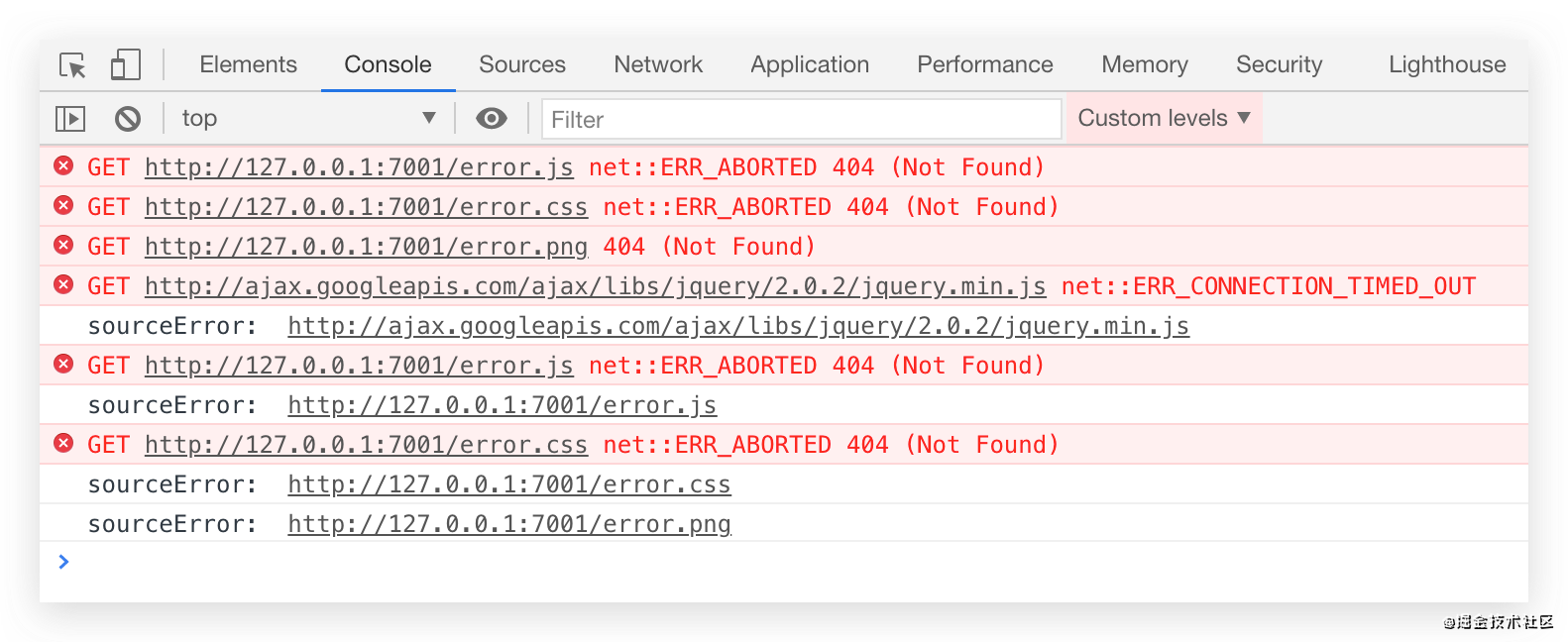This screenshot has width=1568, height=642.
Task: Select the Application tab
Action: point(810,64)
